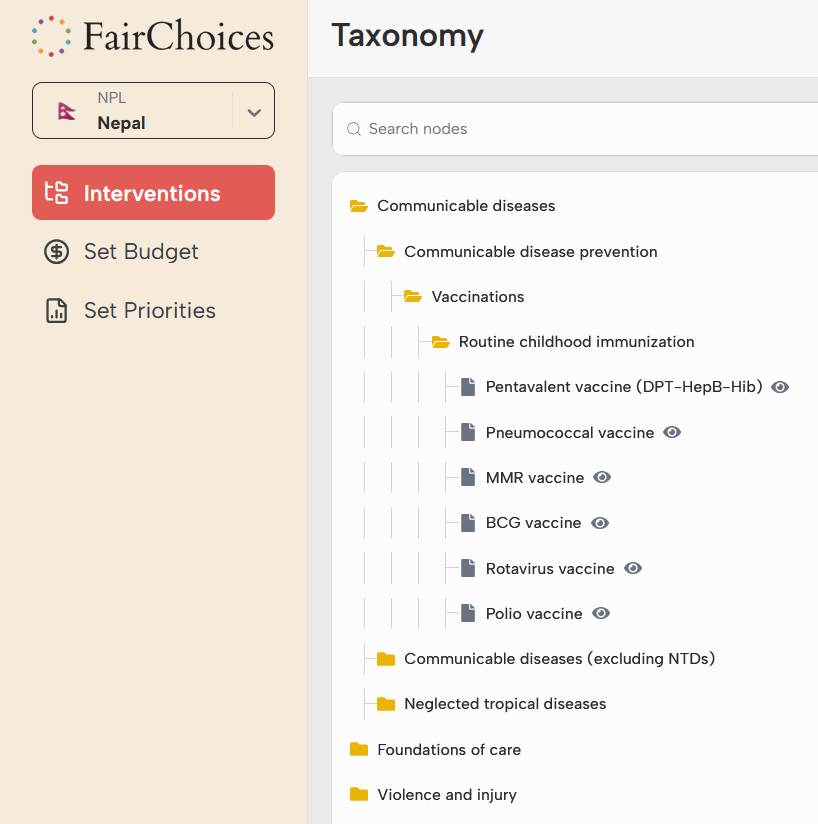Image resolution: width=818 pixels, height=824 pixels.
Task: Go to Set Budget menu item
Action: [x=141, y=252]
